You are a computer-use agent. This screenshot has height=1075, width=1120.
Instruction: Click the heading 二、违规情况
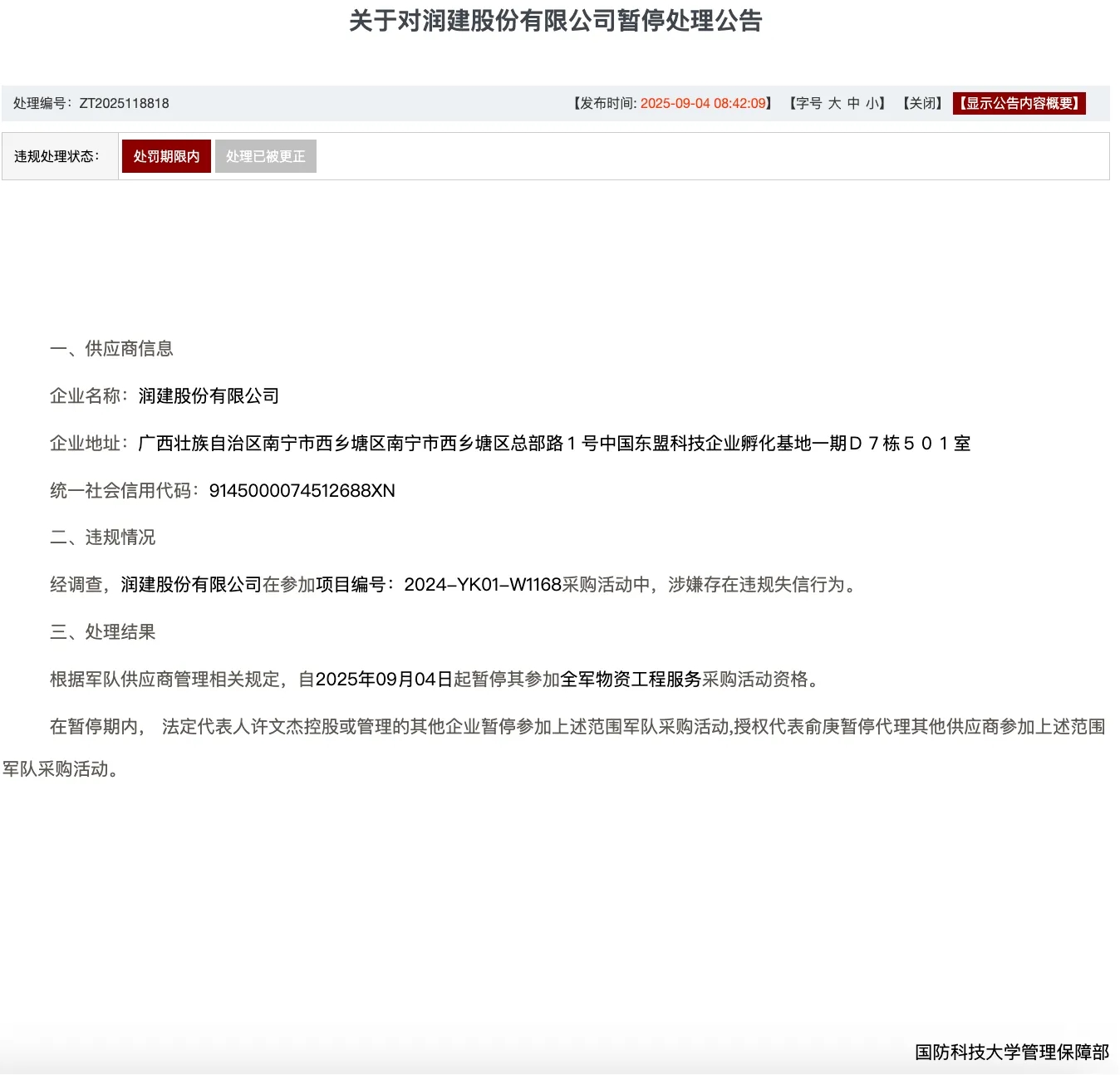[x=103, y=537]
